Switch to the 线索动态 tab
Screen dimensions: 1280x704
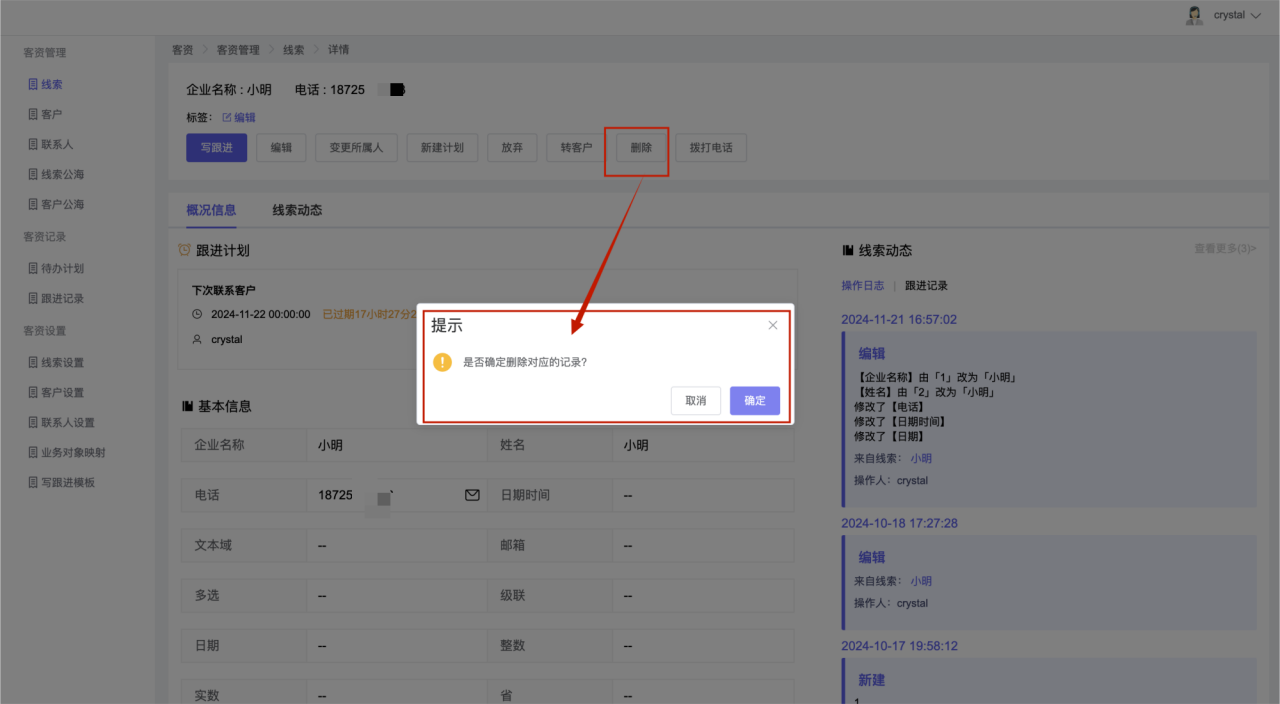tap(297, 210)
